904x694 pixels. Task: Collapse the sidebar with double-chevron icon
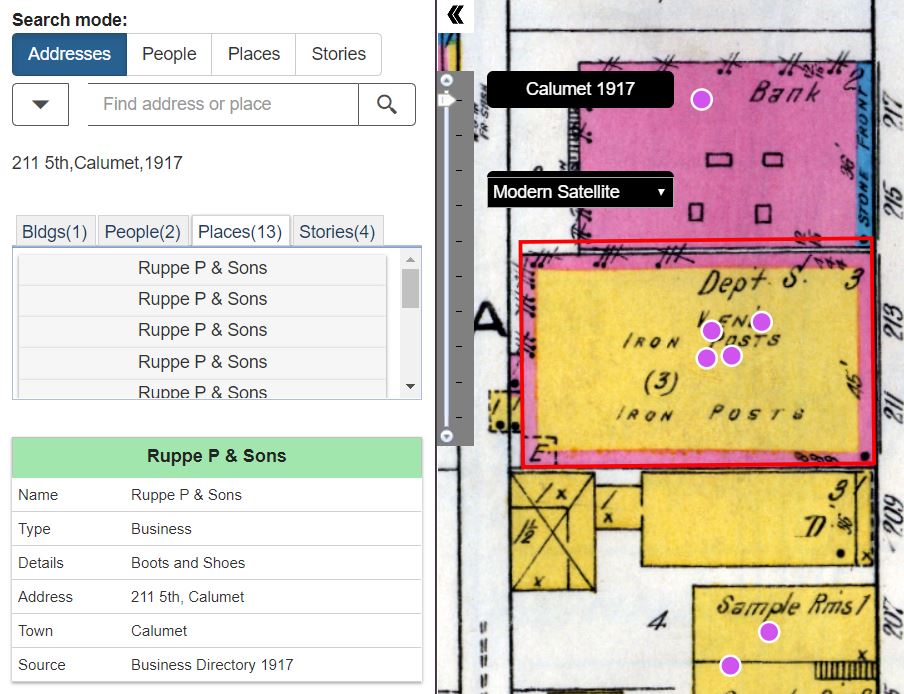point(455,15)
